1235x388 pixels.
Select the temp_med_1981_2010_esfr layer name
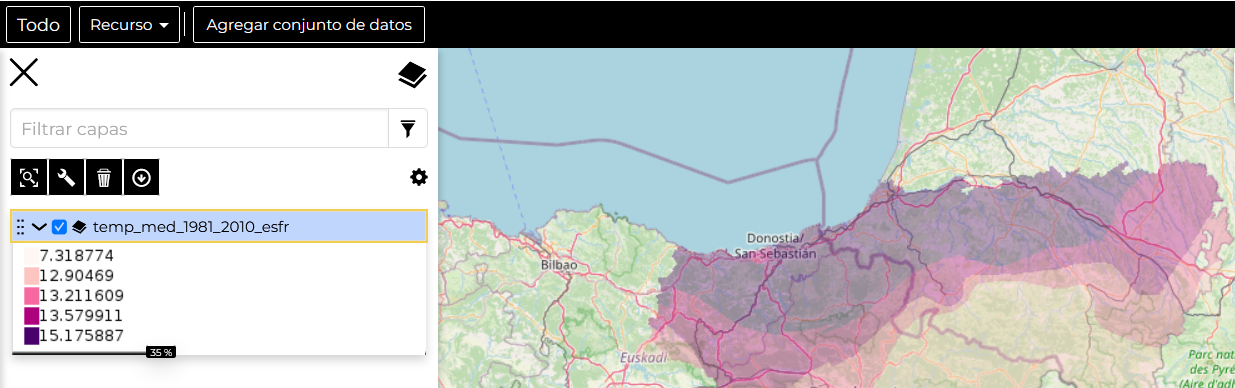[x=191, y=227]
